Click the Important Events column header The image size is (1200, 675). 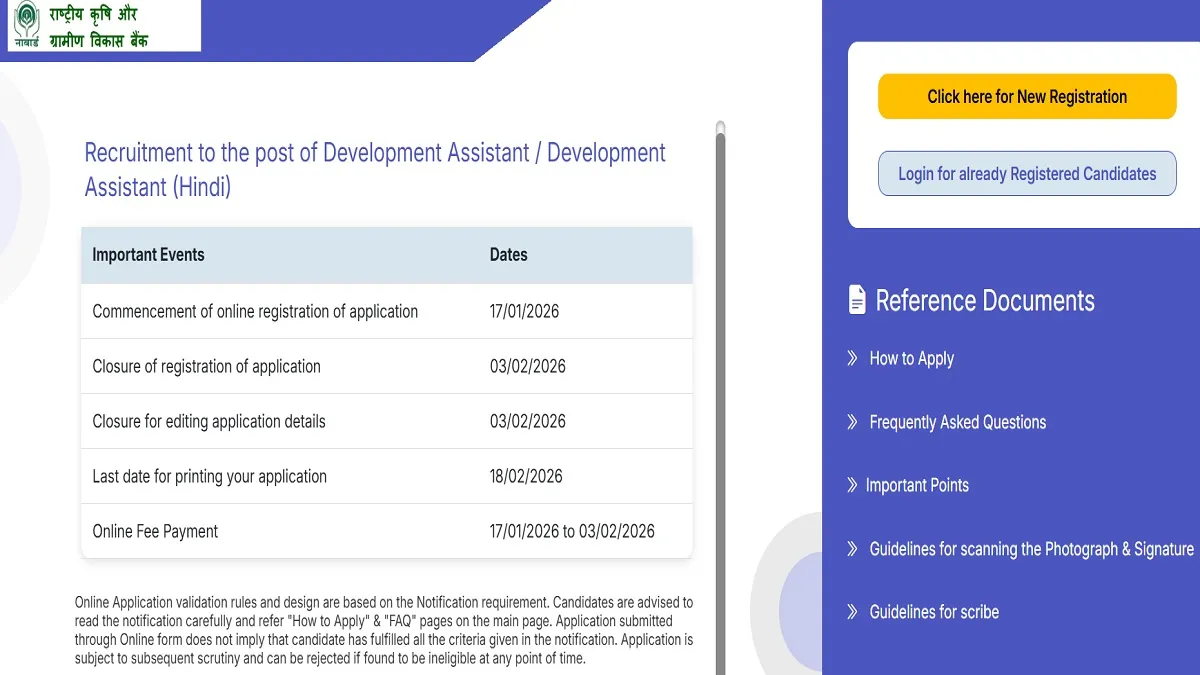148,255
